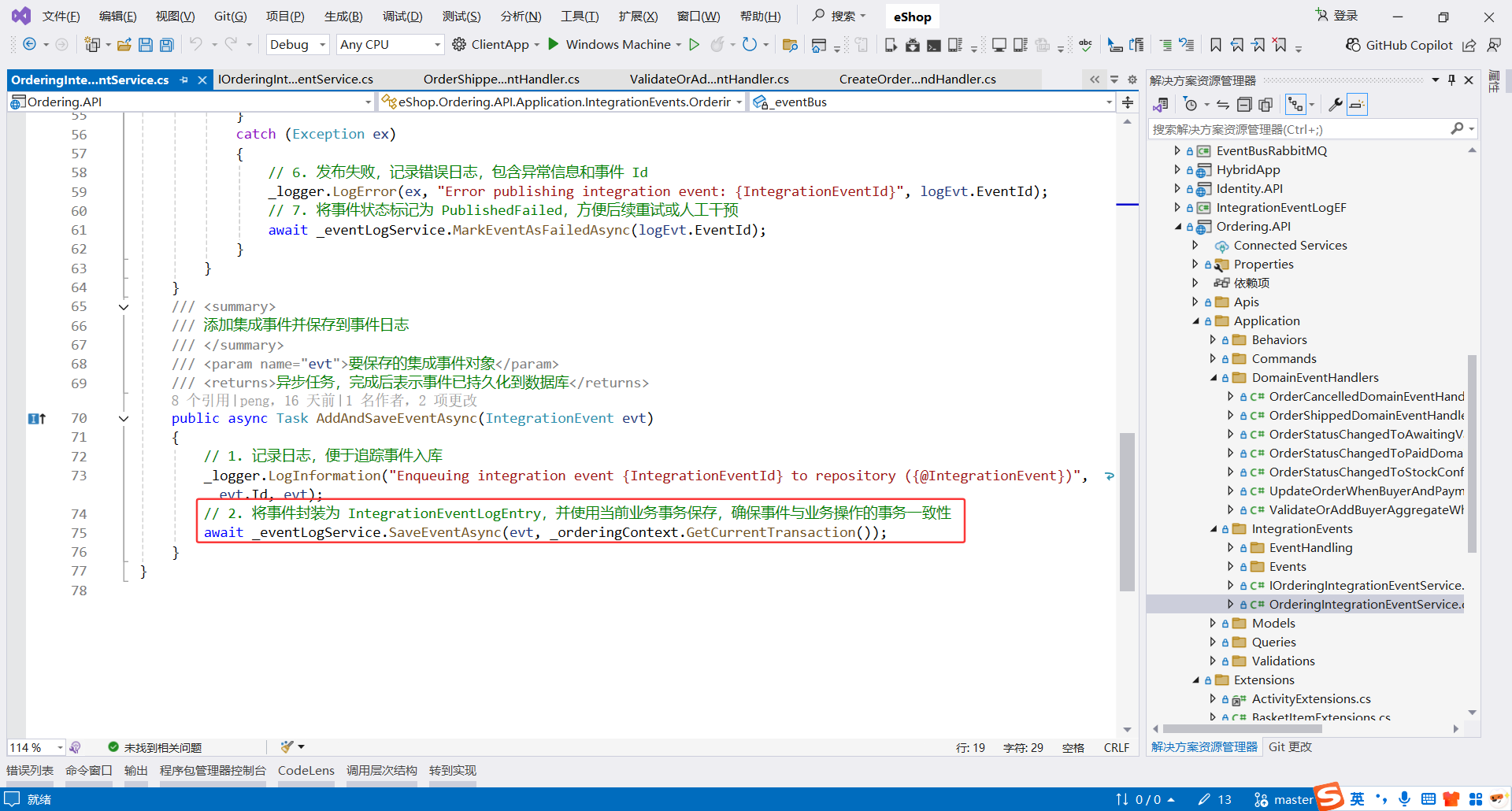Switch to CreateOrder...ndHandler.cs tab
The height and width of the screenshot is (811, 1512).
917,80
